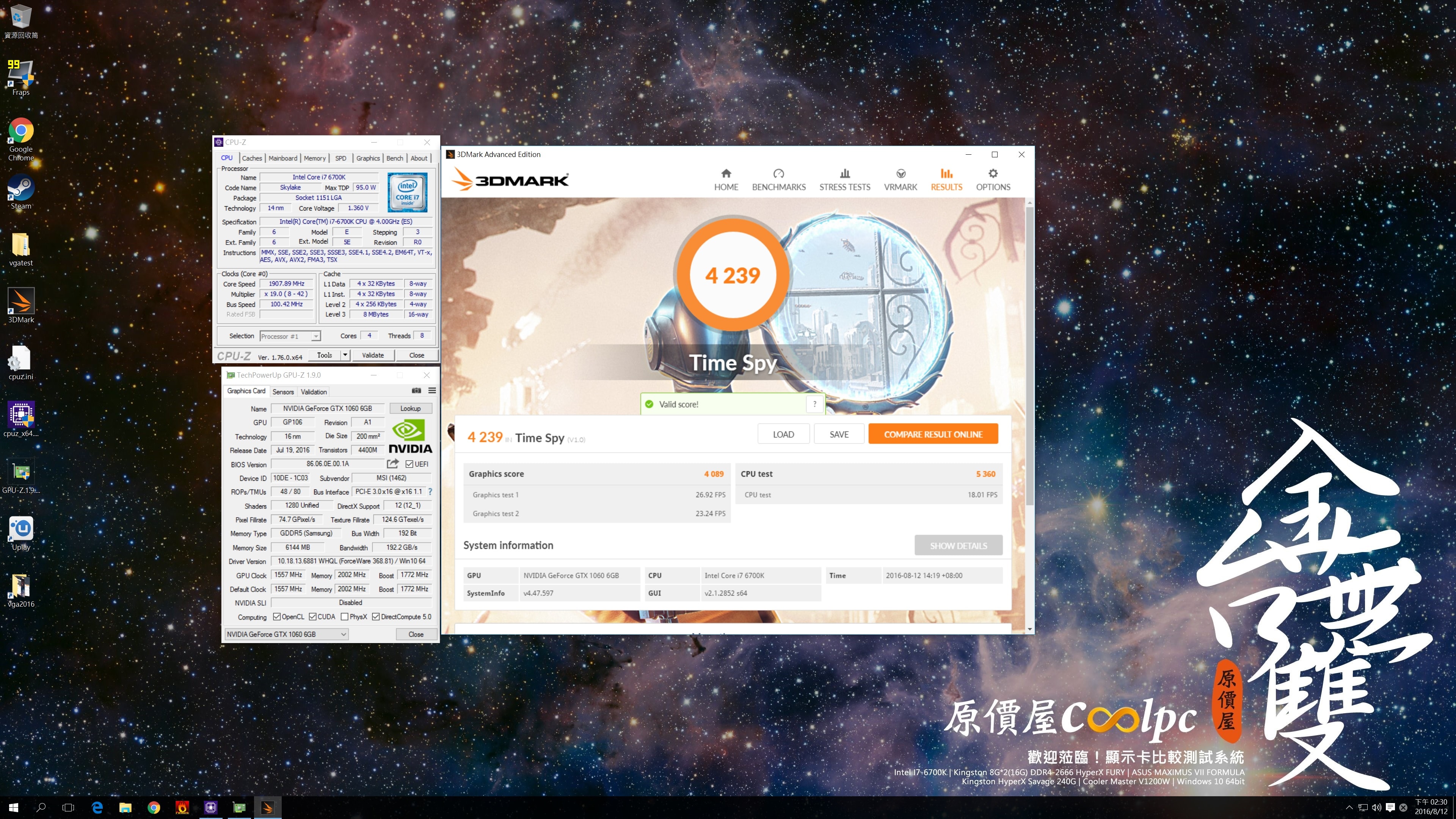This screenshot has width=1456, height=819.
Task: Switch to Mainboard tab in CPU-Z
Action: pos(282,158)
